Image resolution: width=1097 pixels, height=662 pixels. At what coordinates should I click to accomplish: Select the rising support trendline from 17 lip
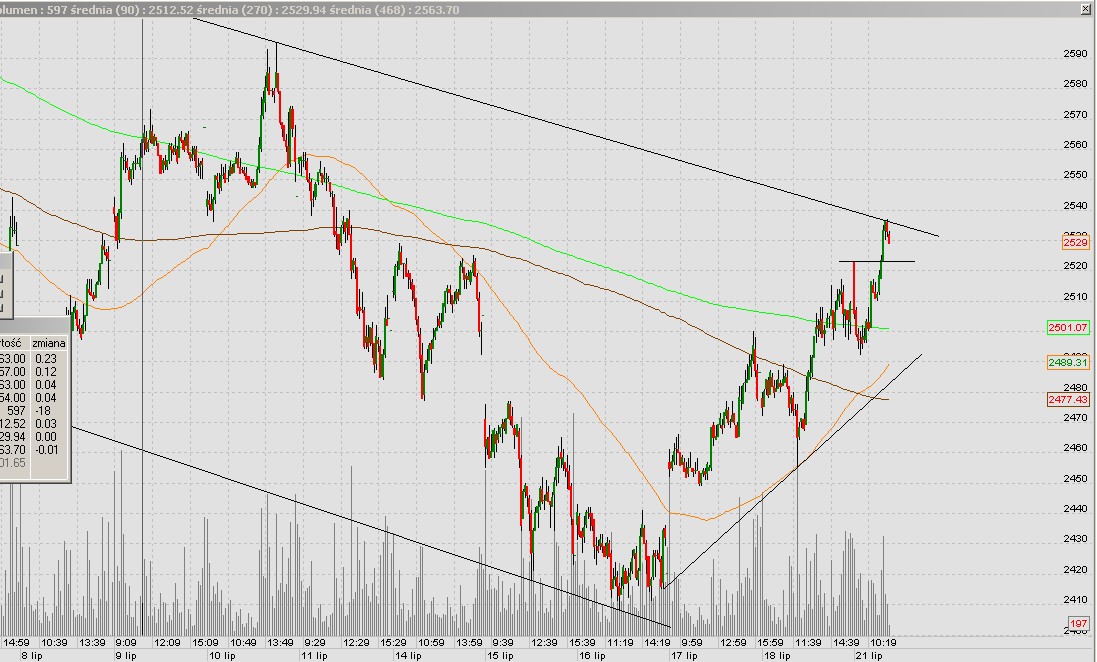click(792, 471)
